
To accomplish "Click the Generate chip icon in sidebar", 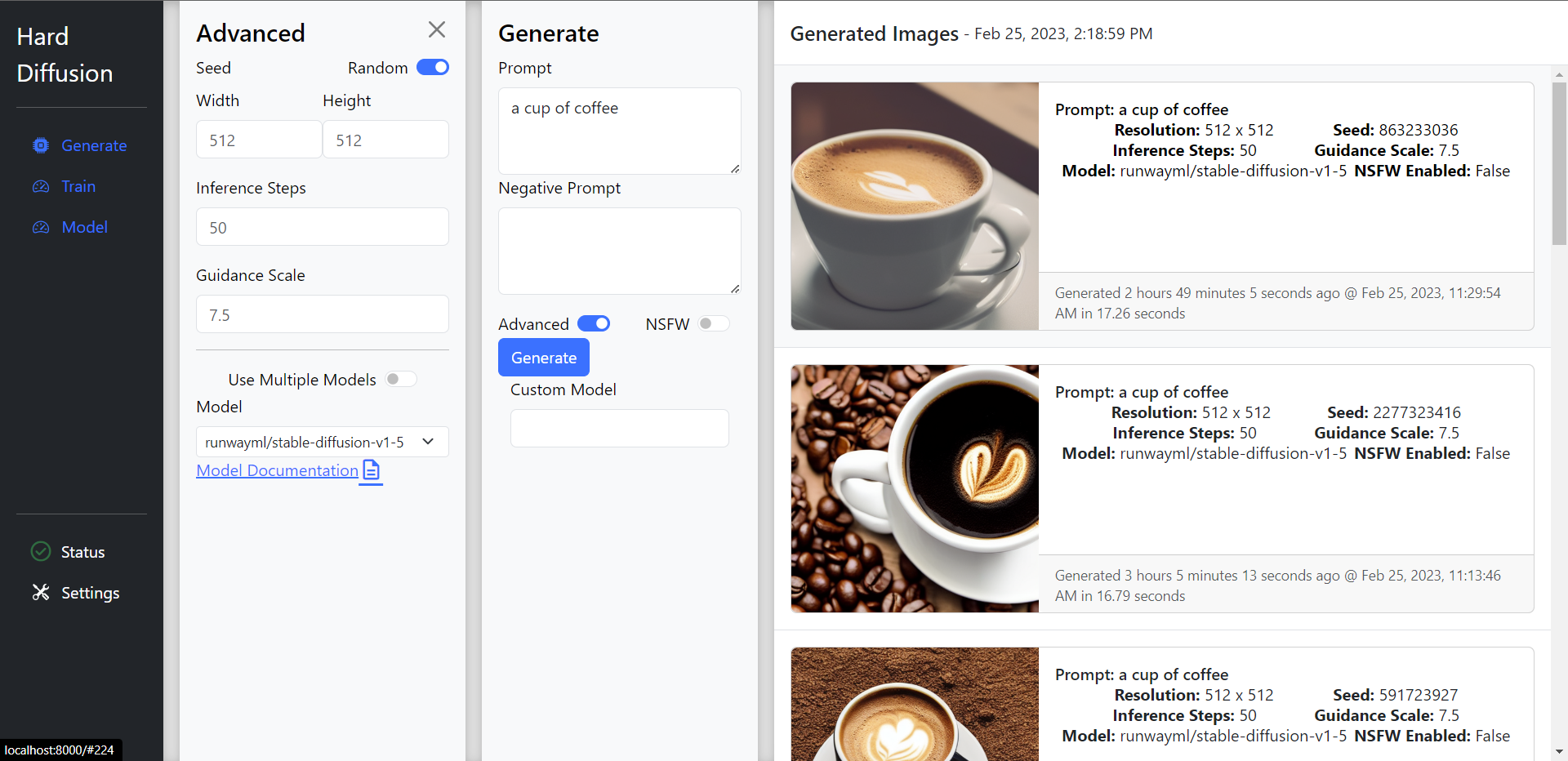I will pyautogui.click(x=41, y=145).
